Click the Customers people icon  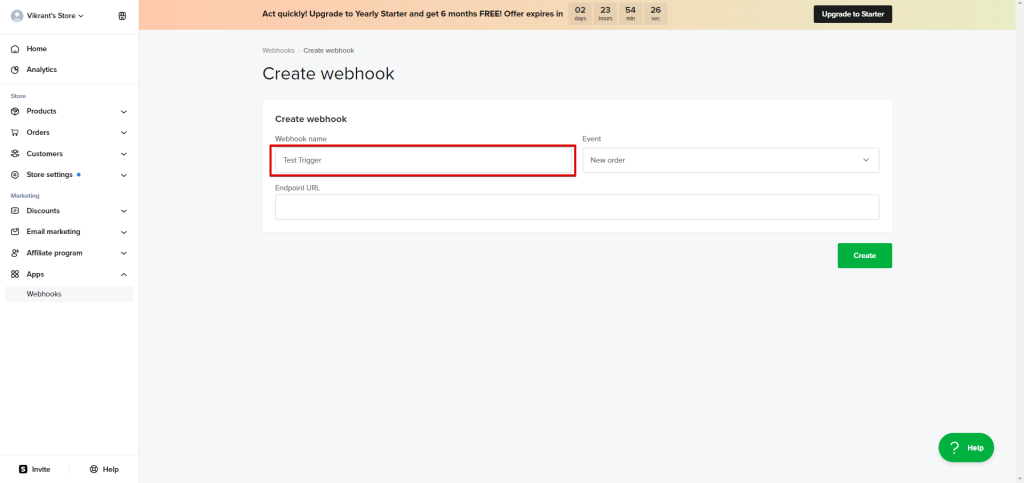click(x=15, y=154)
